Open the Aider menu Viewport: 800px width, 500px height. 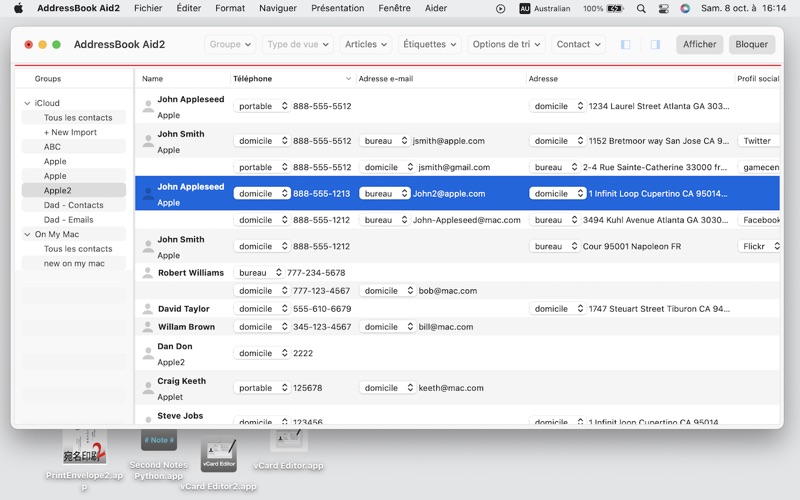(x=436, y=8)
